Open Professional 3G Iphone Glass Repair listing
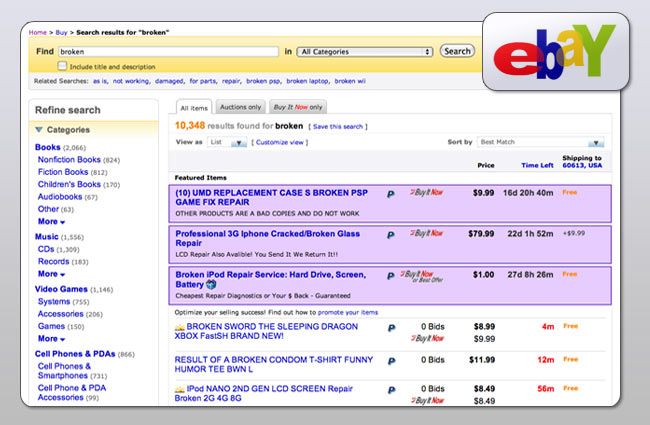This screenshot has height=425, width=650. pos(268,238)
